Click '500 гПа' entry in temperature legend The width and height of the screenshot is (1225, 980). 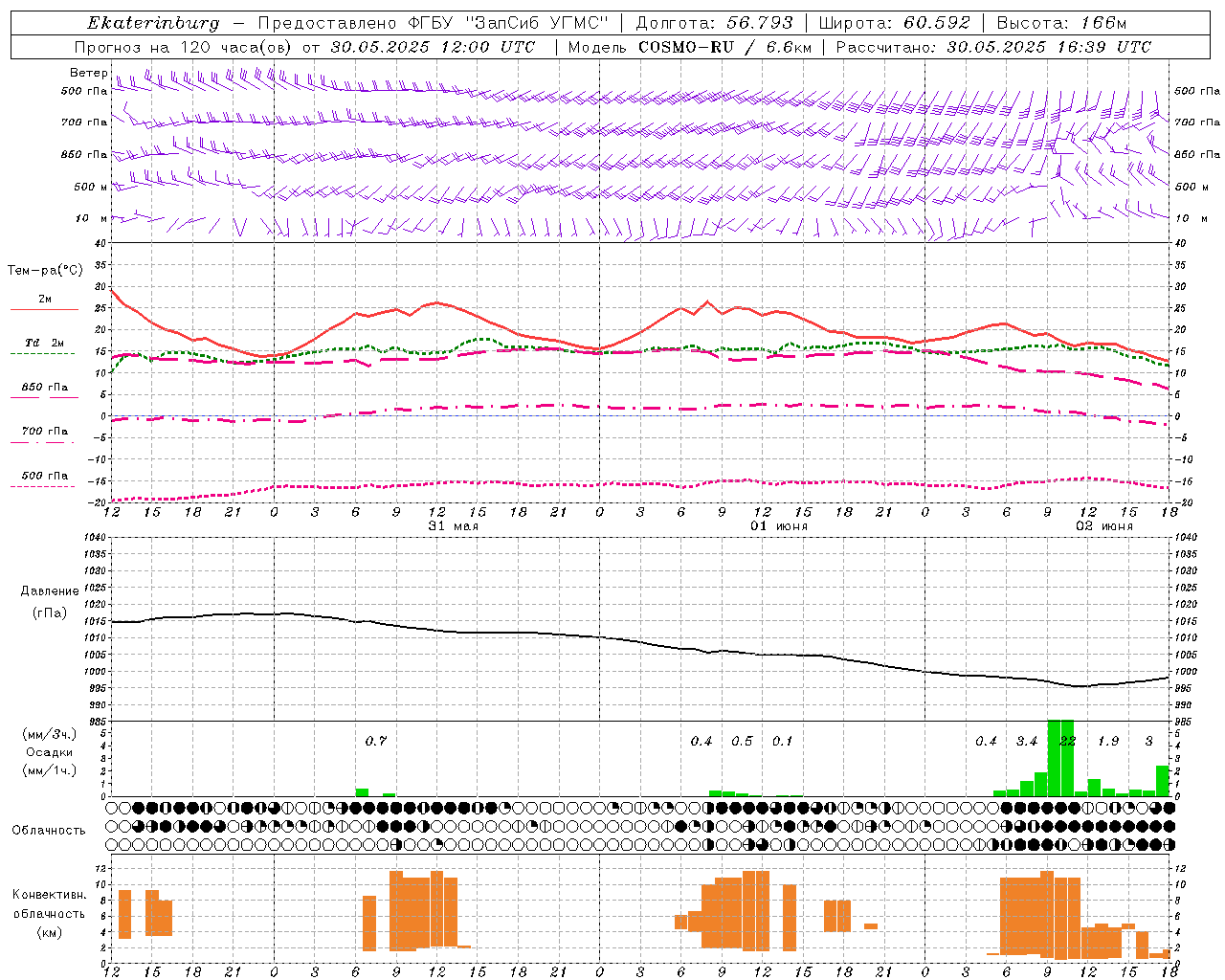(x=45, y=476)
